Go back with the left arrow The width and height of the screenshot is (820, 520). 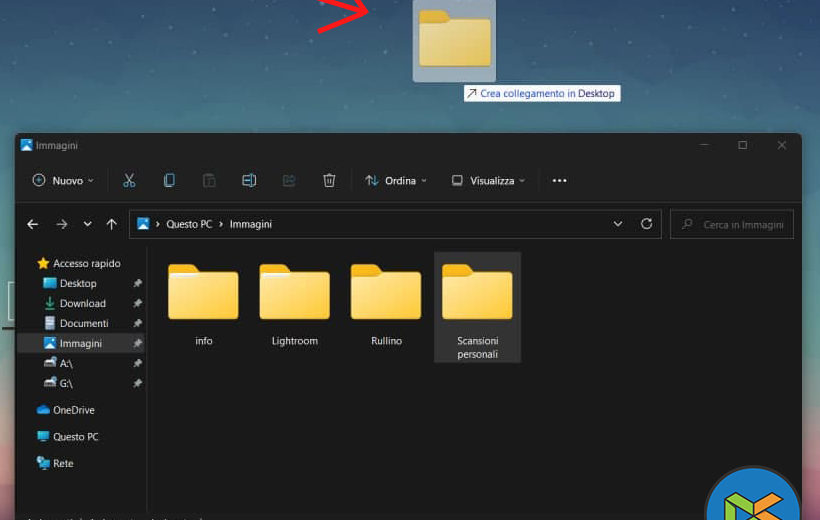32,224
